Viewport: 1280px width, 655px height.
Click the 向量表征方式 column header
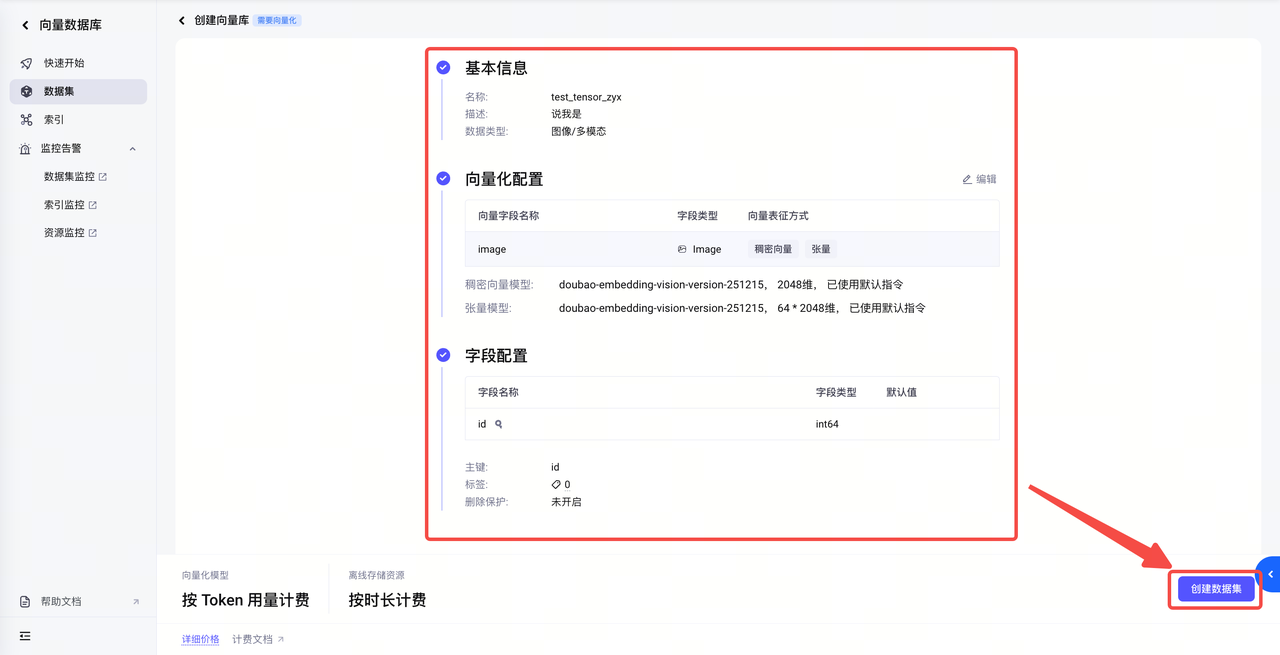pyautogui.click(x=778, y=216)
